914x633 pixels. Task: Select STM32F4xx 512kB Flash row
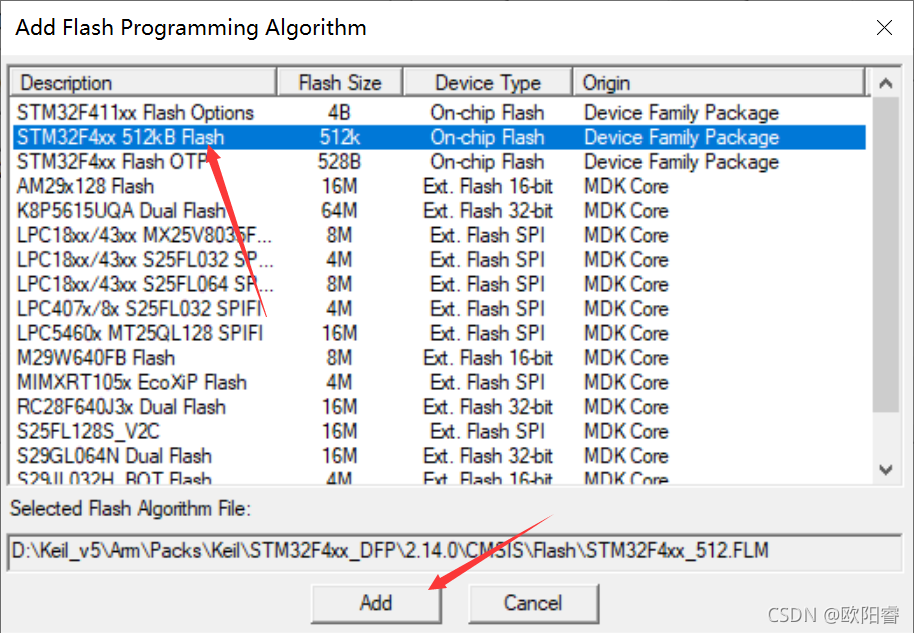coord(439,137)
